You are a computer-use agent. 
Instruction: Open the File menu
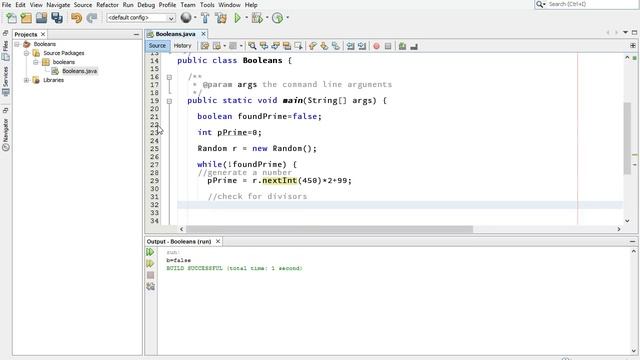6,5
